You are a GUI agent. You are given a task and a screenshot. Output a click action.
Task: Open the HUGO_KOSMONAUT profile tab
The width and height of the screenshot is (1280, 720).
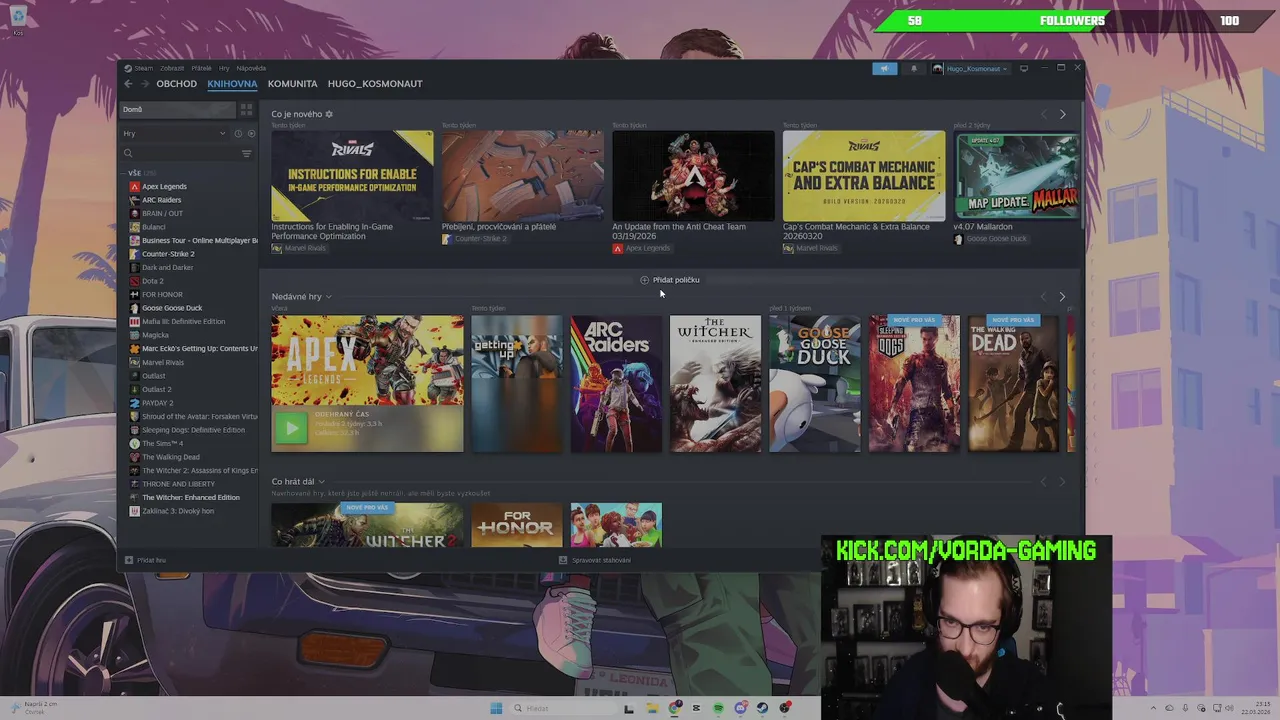click(375, 84)
